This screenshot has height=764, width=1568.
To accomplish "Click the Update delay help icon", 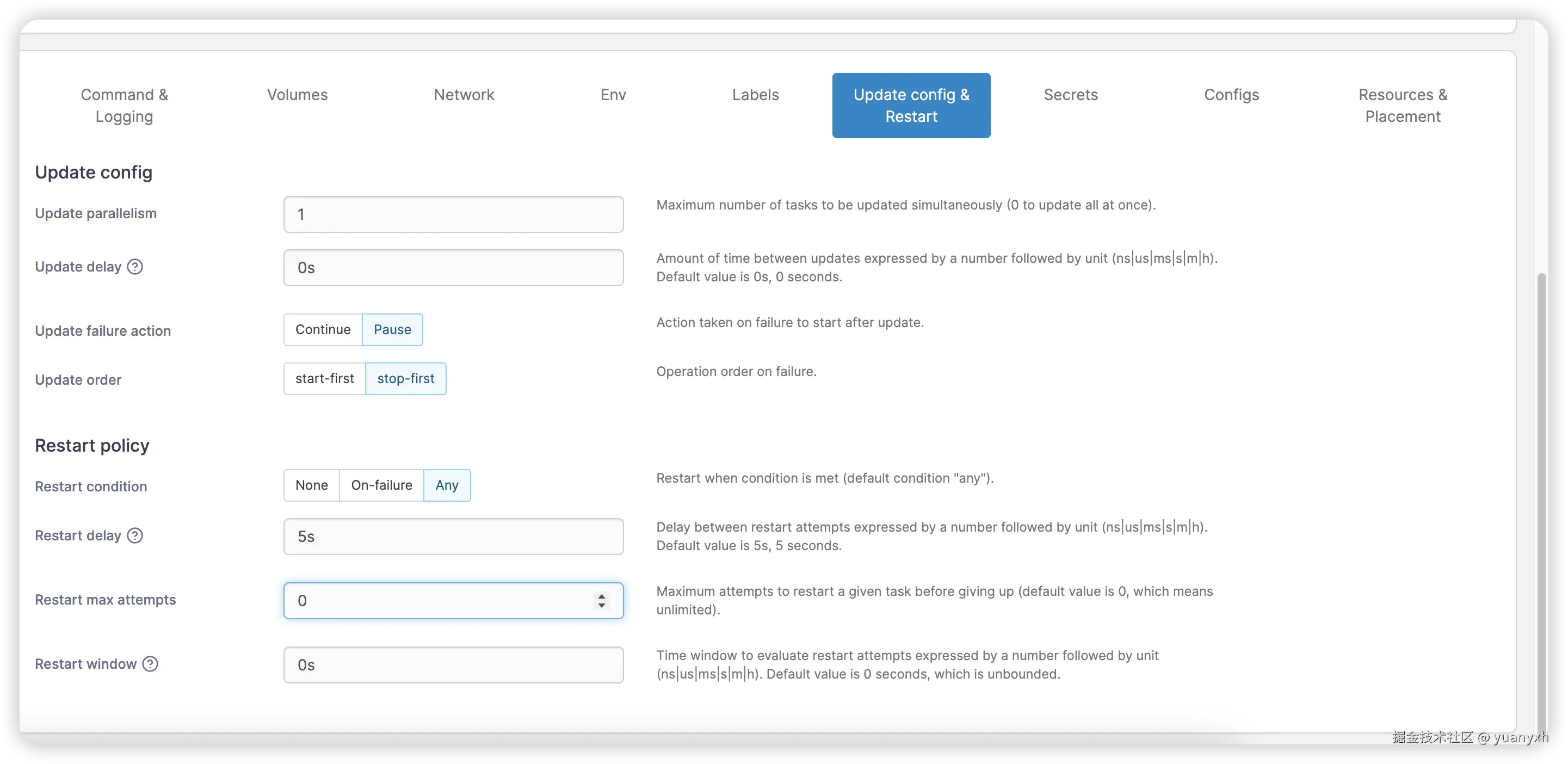I will coord(135,267).
